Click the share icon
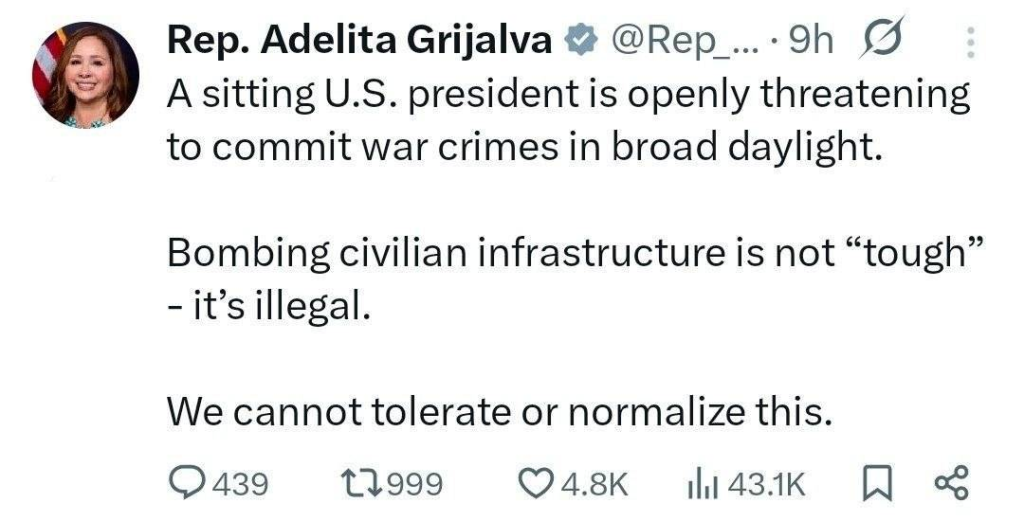Image resolution: width=1024 pixels, height=521 pixels. 952,484
